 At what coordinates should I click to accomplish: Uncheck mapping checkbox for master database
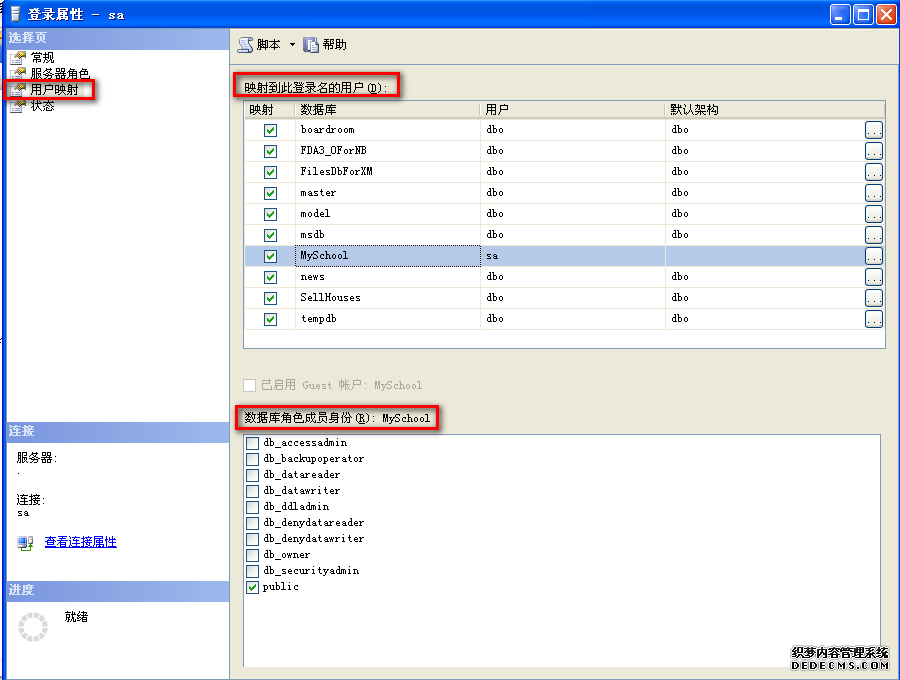click(x=270, y=193)
